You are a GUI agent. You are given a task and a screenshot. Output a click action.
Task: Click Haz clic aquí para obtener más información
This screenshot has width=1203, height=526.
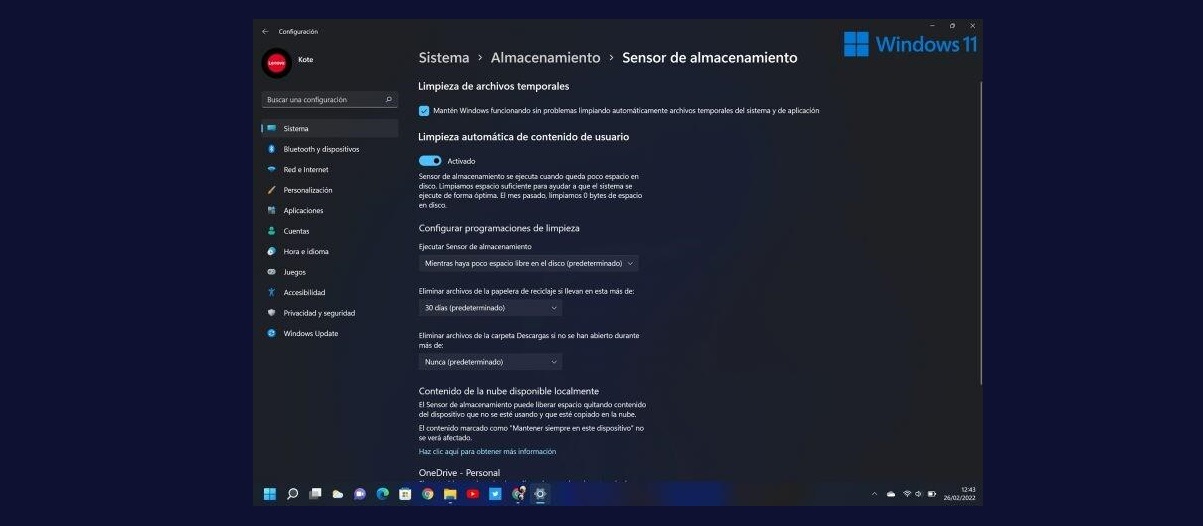[487, 452]
